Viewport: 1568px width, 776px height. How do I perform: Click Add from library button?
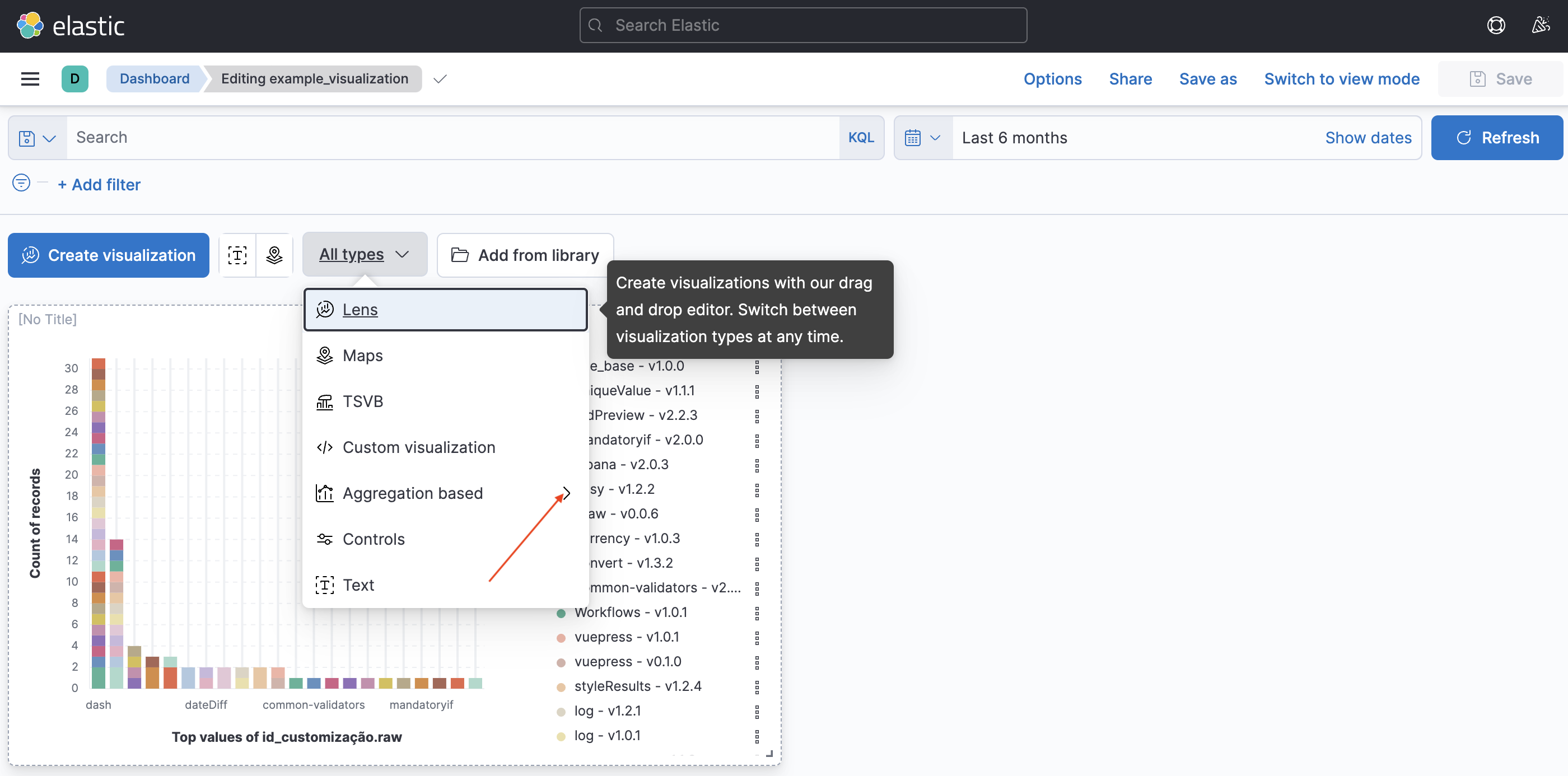tap(525, 255)
